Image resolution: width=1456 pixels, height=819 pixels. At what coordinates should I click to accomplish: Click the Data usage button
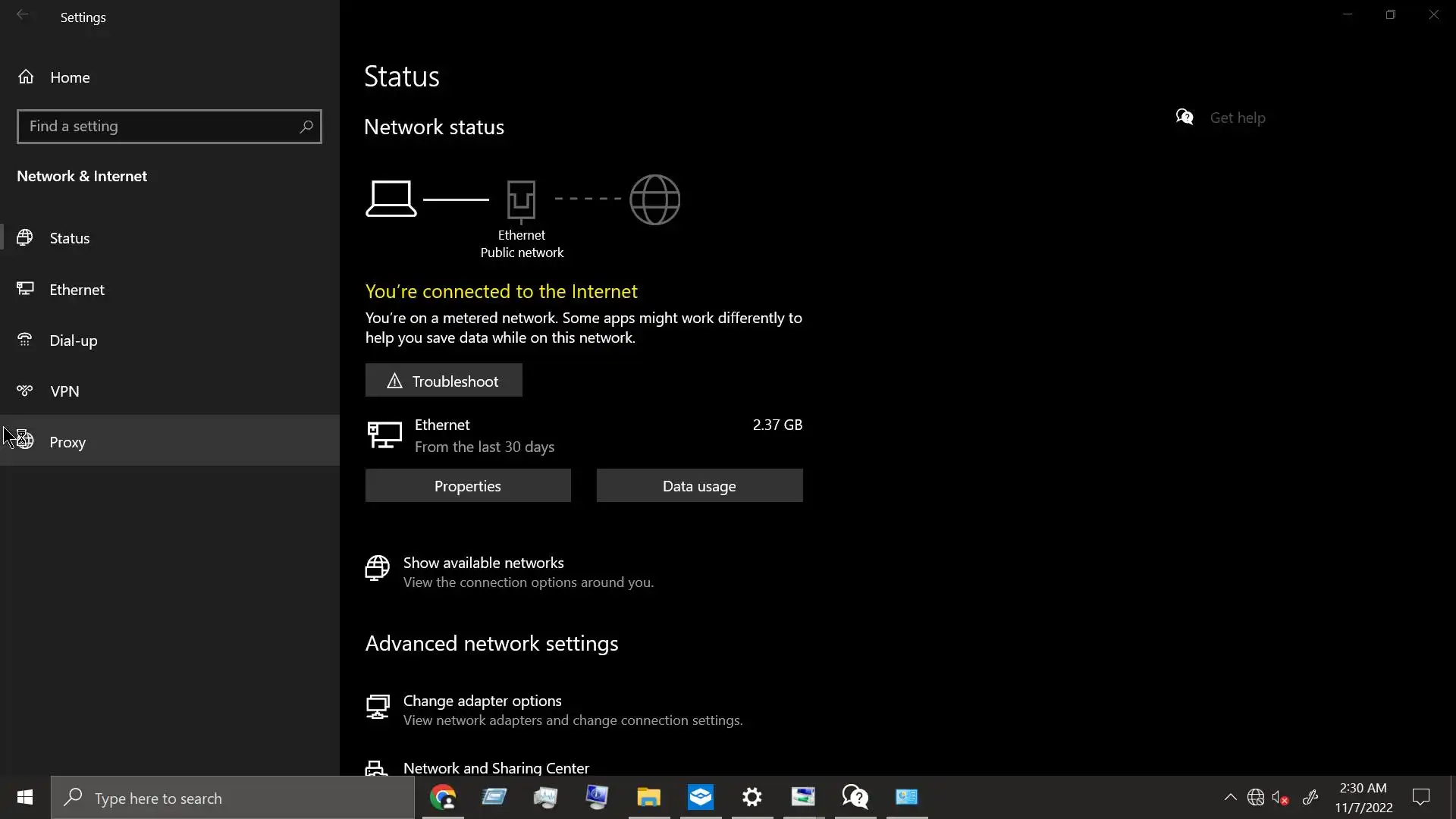[x=699, y=486]
